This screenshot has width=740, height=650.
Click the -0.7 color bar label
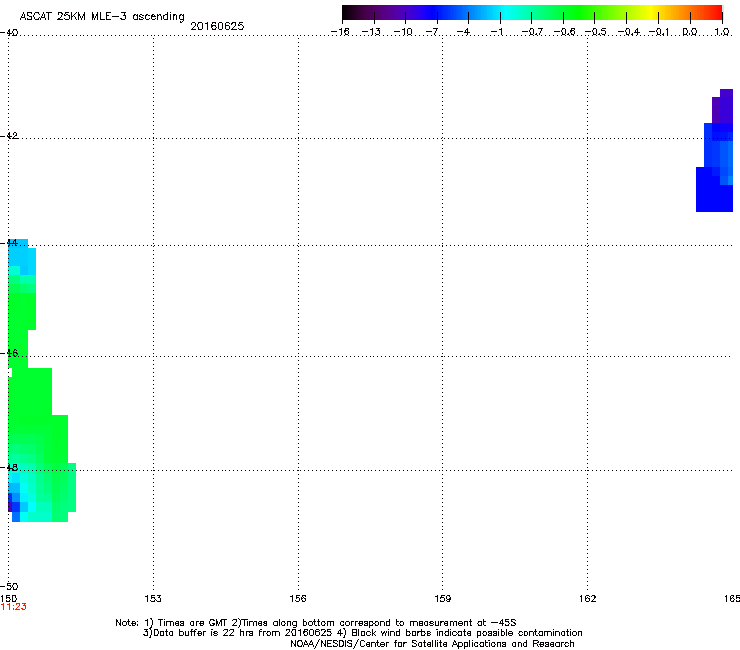[x=532, y=32]
